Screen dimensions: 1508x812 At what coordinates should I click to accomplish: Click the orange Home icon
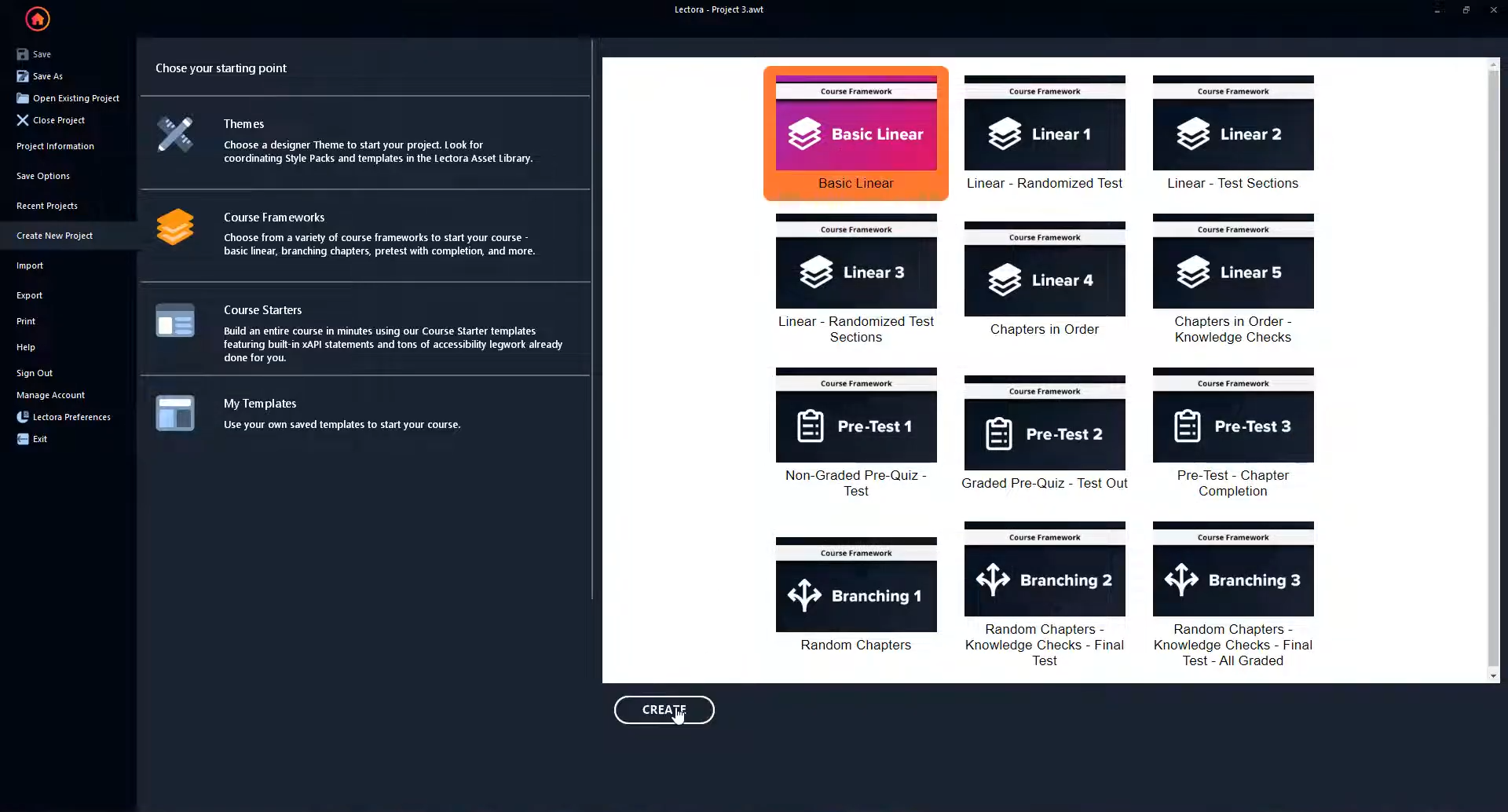tap(37, 18)
